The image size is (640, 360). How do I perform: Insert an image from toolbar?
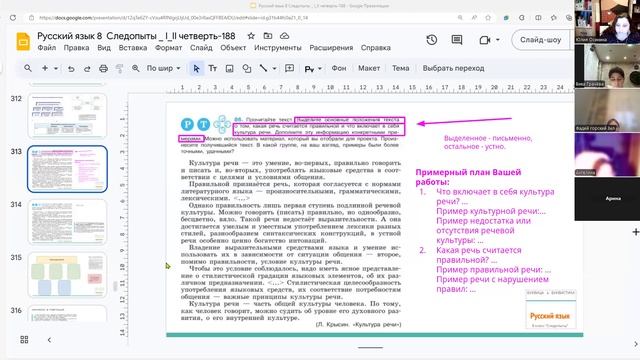(229, 69)
